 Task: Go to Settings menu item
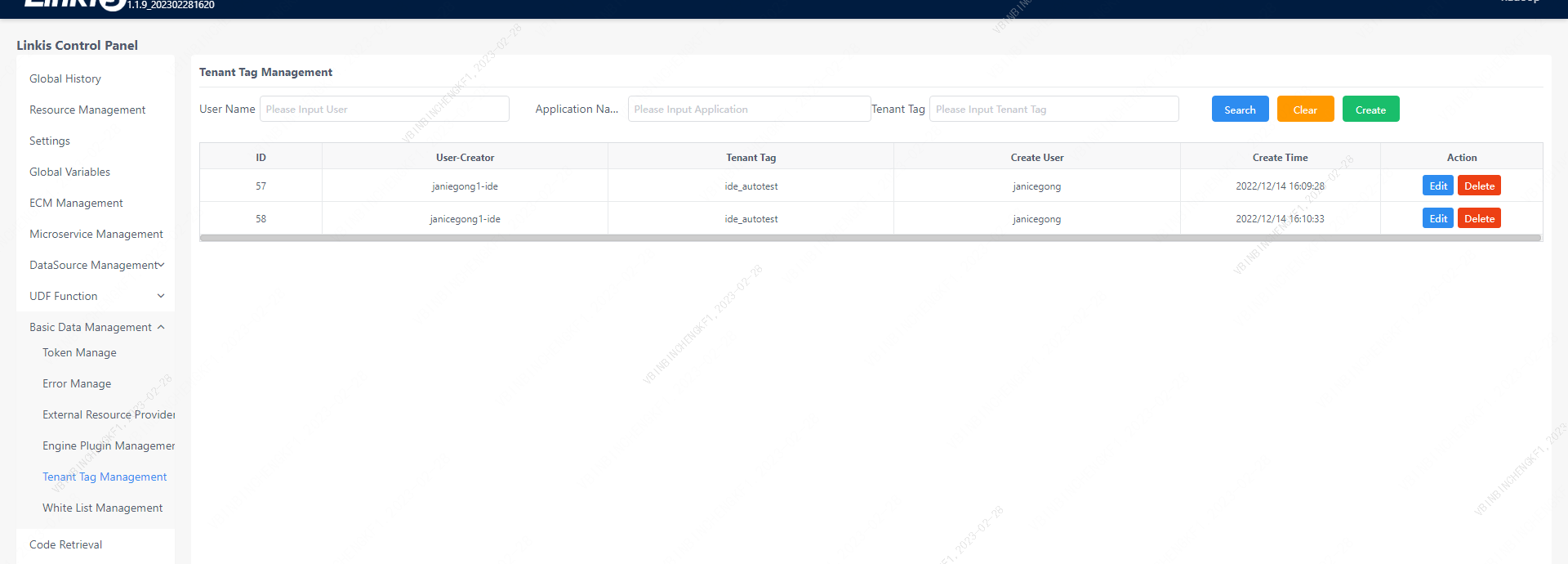pos(50,141)
